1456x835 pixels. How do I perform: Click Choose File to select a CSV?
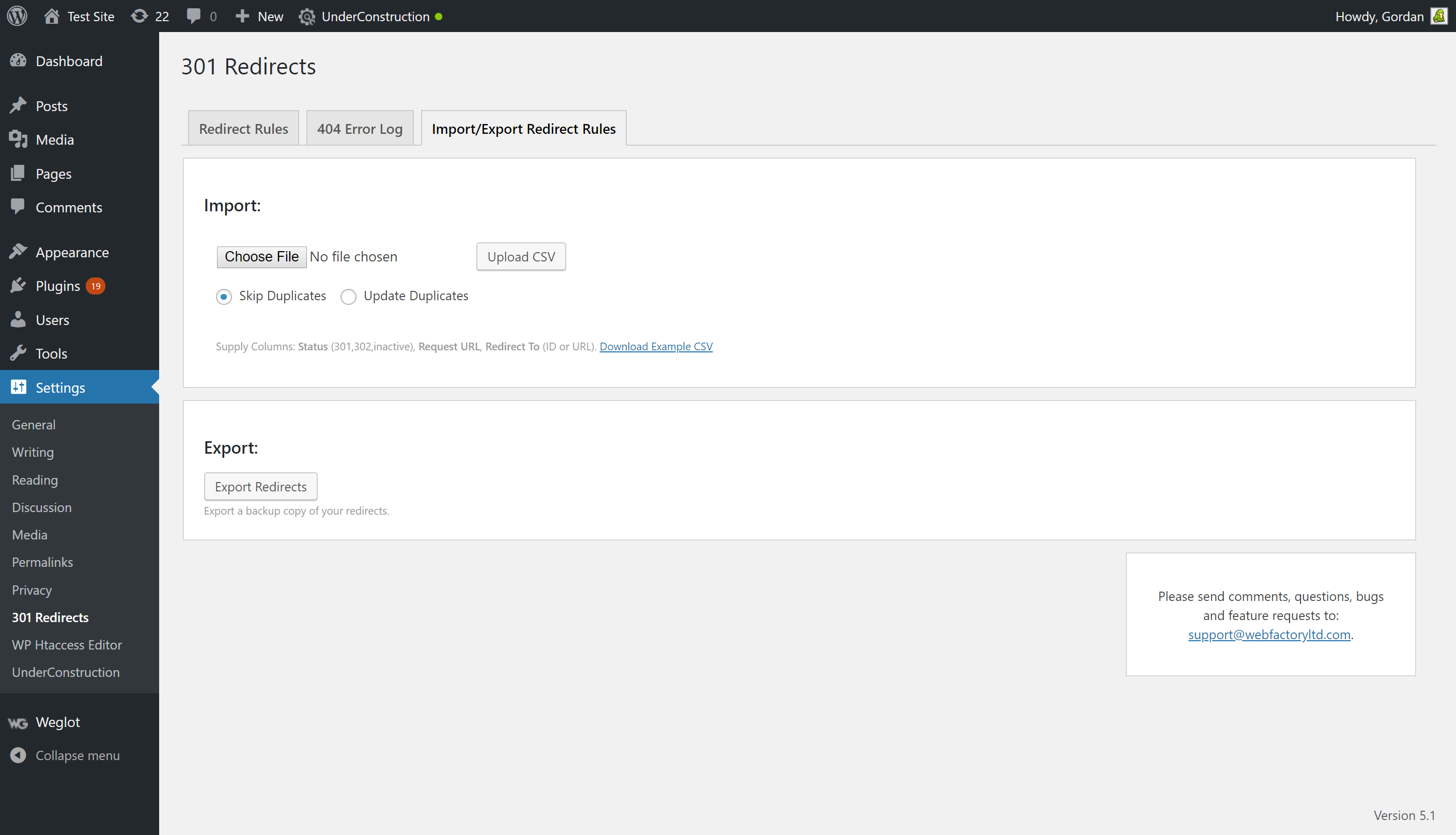coord(261,256)
